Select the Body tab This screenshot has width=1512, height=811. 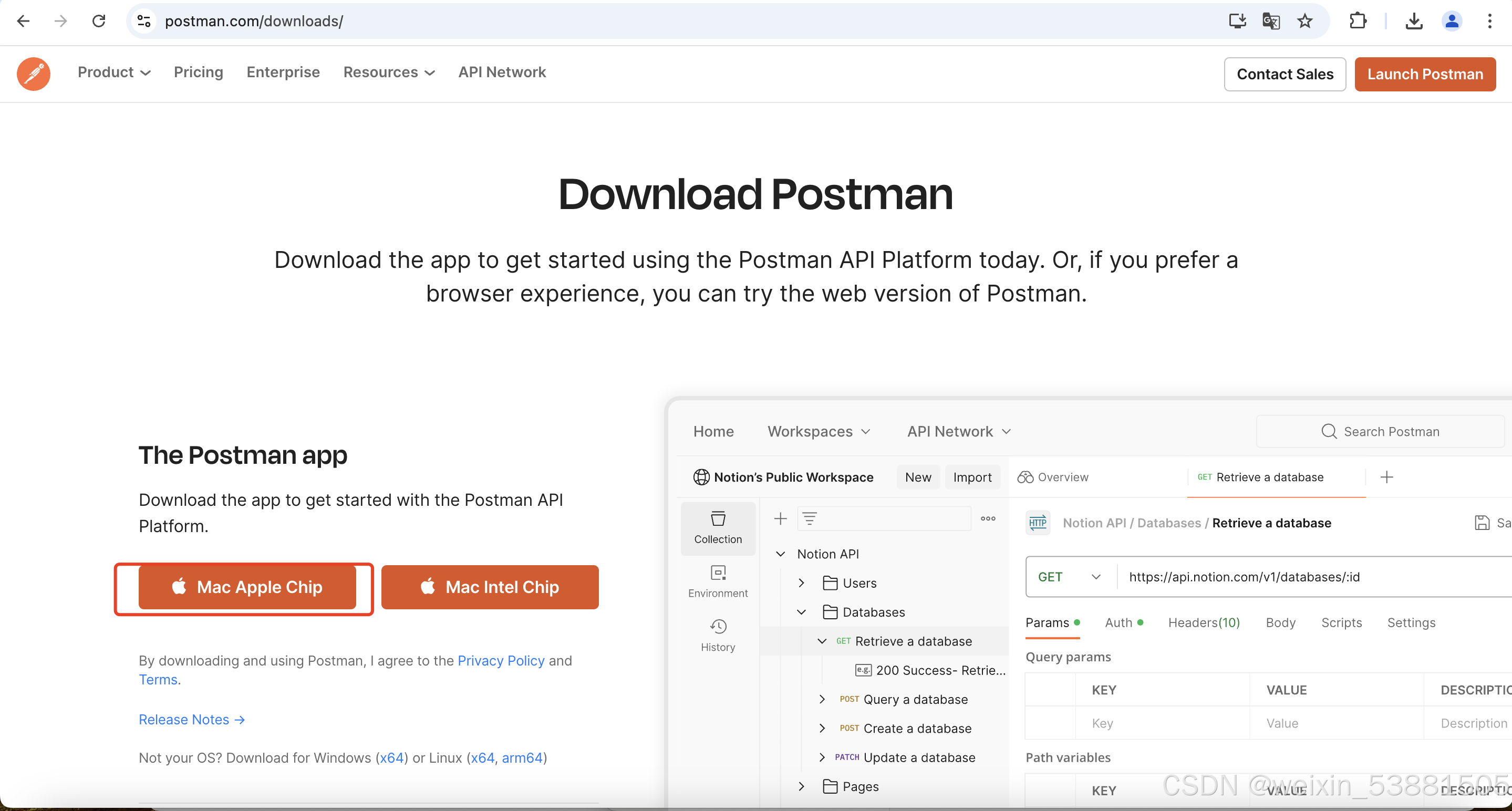(1280, 622)
